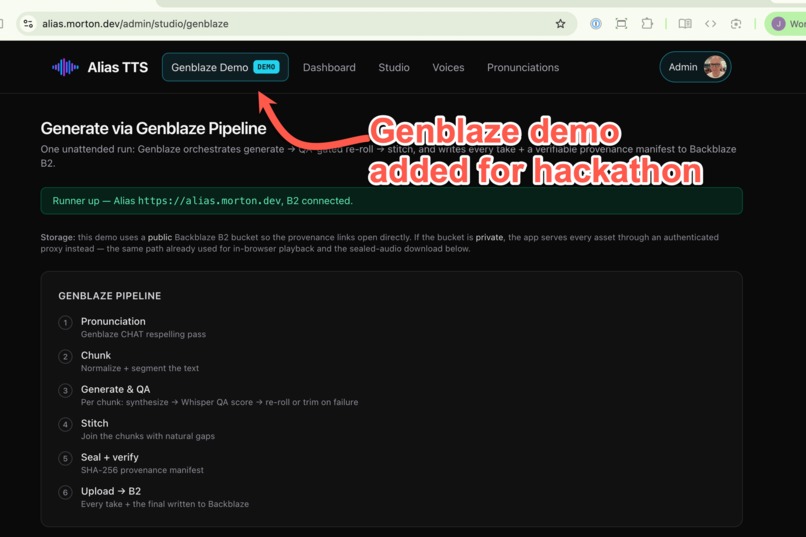Viewport: 806px width, 537px height.
Task: Click the Admin account button
Action: 695,67
